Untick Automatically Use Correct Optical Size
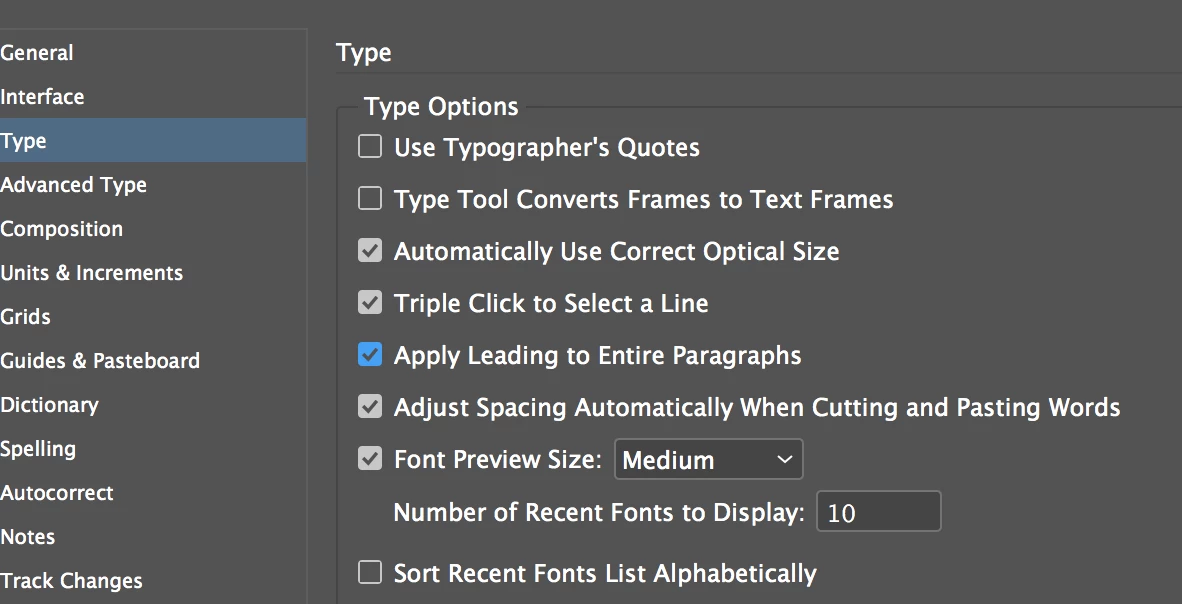This screenshot has height=604, width=1182. click(370, 250)
